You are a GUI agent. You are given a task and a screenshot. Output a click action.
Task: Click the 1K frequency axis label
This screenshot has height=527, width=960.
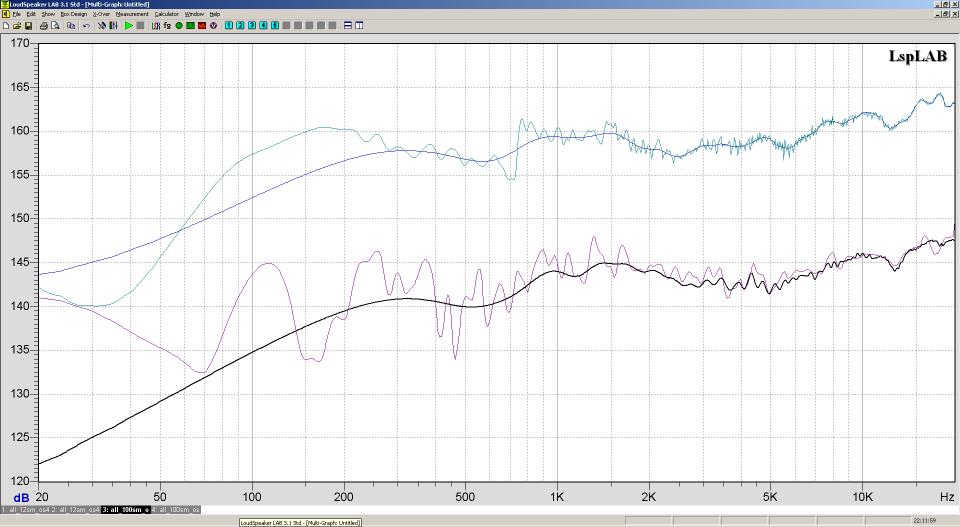tap(557, 497)
